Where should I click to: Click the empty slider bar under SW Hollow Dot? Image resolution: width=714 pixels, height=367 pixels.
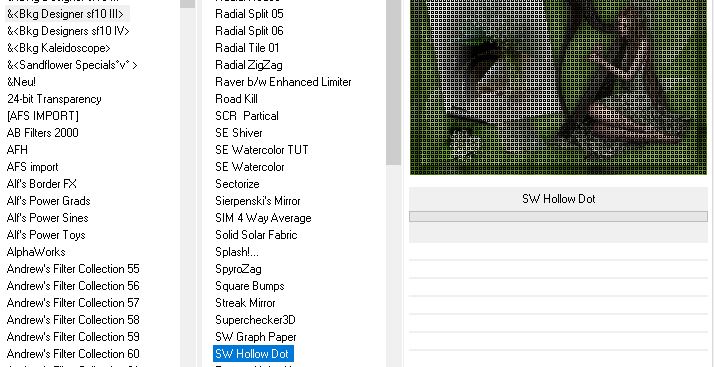click(x=558, y=216)
